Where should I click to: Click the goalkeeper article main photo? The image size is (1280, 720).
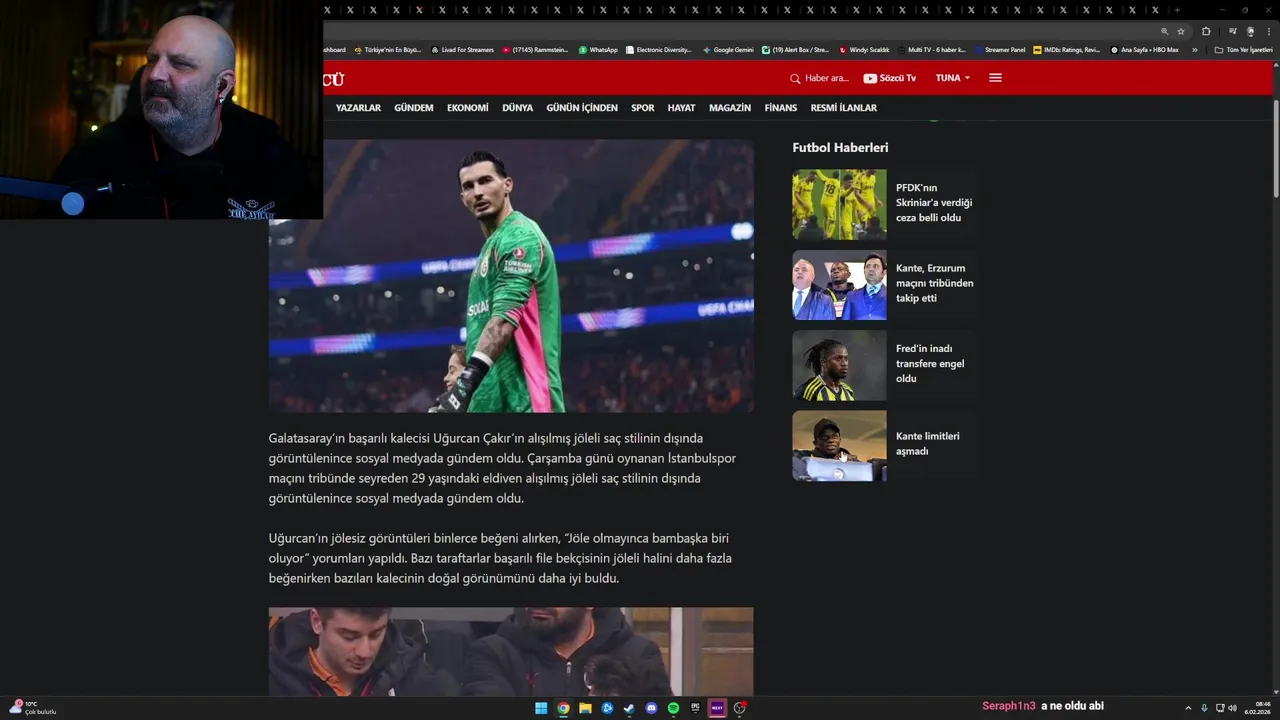(511, 276)
